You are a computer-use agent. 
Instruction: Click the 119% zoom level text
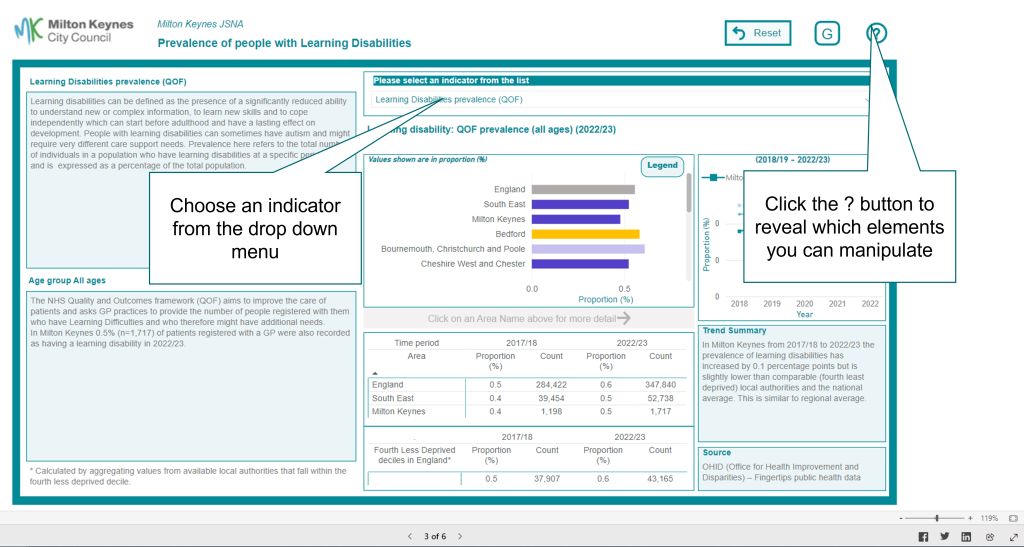coord(989,518)
